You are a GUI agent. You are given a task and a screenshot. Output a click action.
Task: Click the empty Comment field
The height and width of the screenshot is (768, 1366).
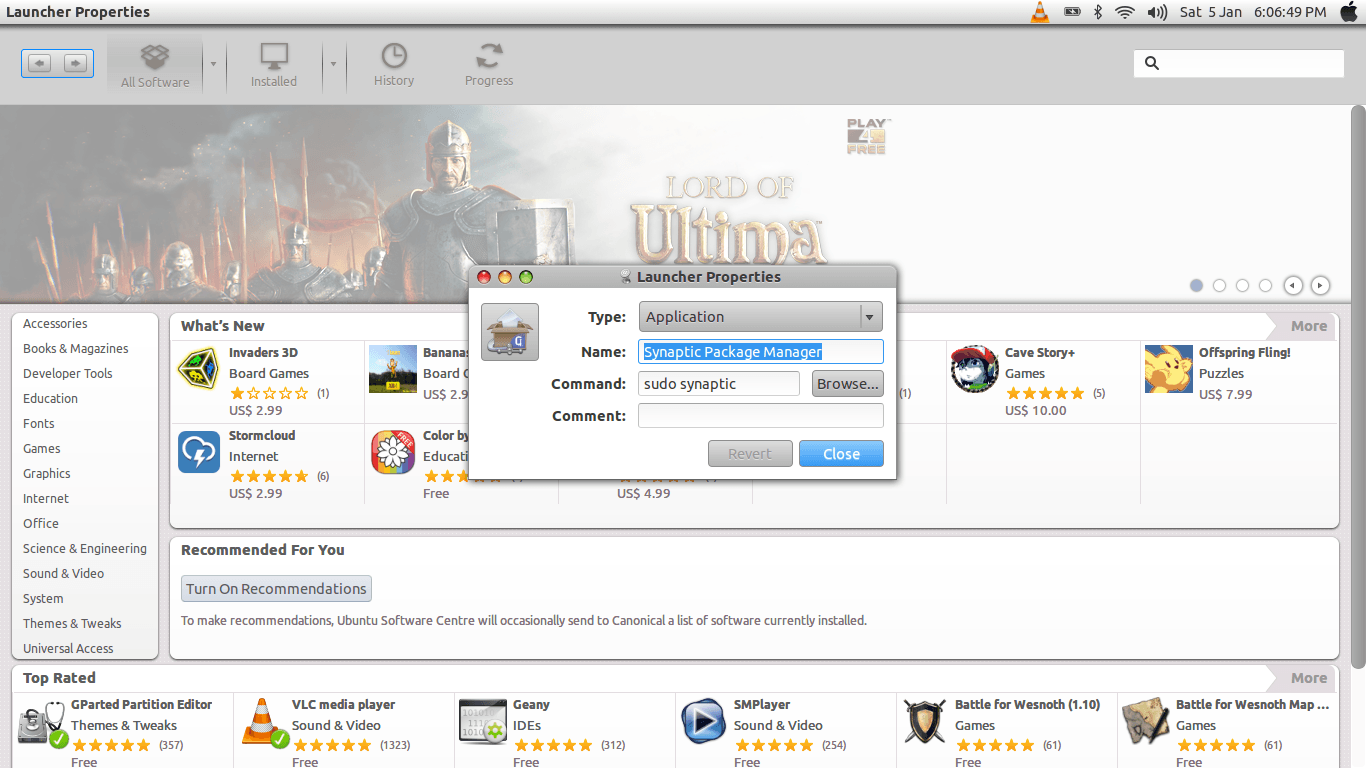[x=761, y=416]
